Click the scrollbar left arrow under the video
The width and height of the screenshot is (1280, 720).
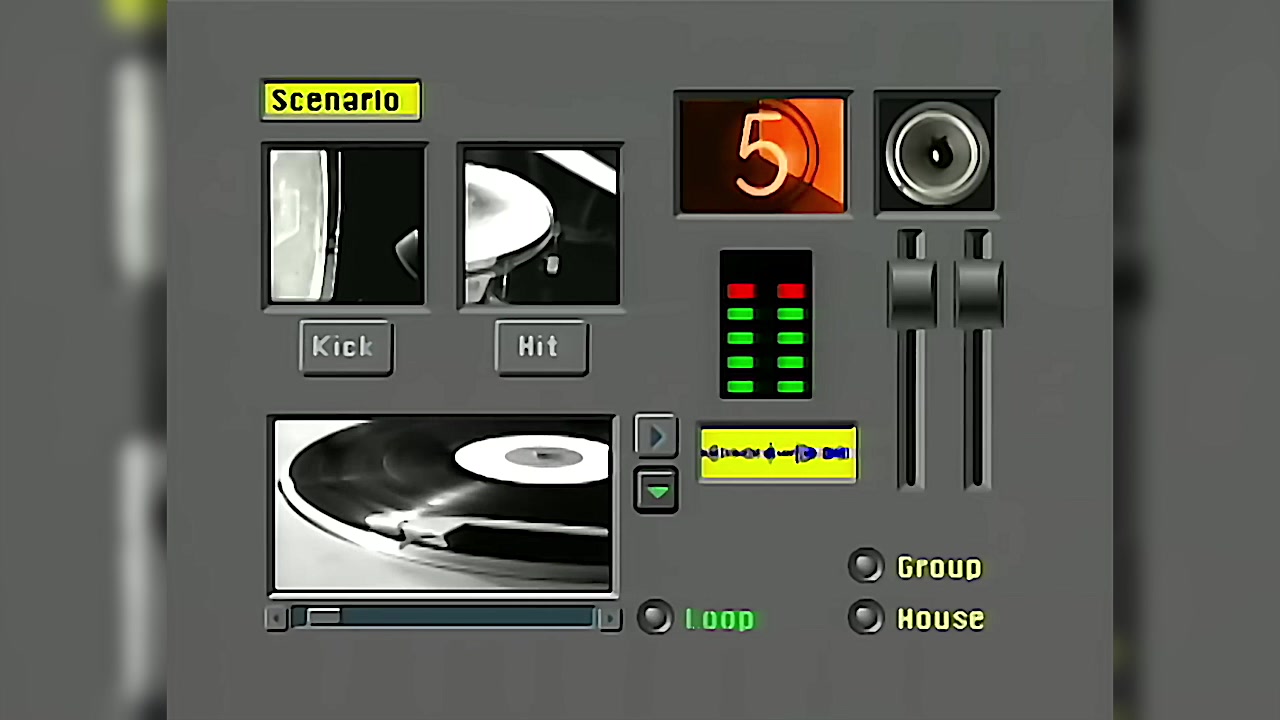click(x=276, y=618)
